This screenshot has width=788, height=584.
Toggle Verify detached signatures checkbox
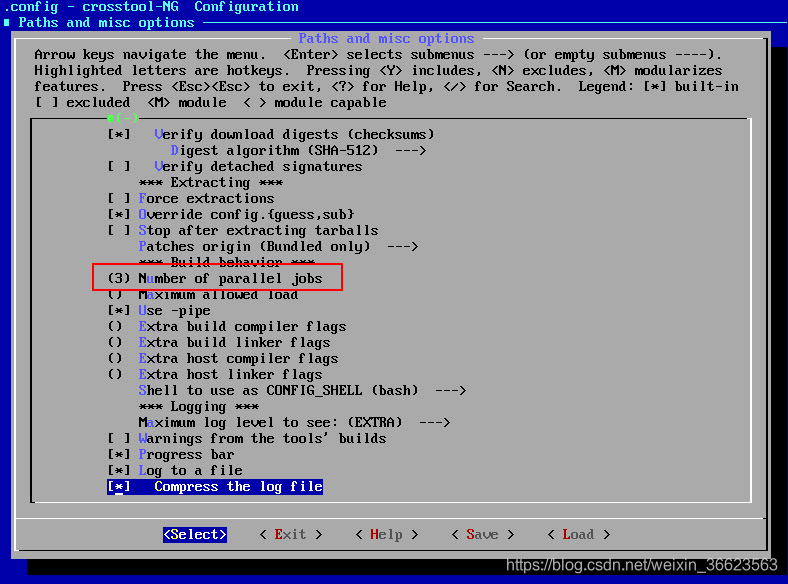(x=235, y=167)
